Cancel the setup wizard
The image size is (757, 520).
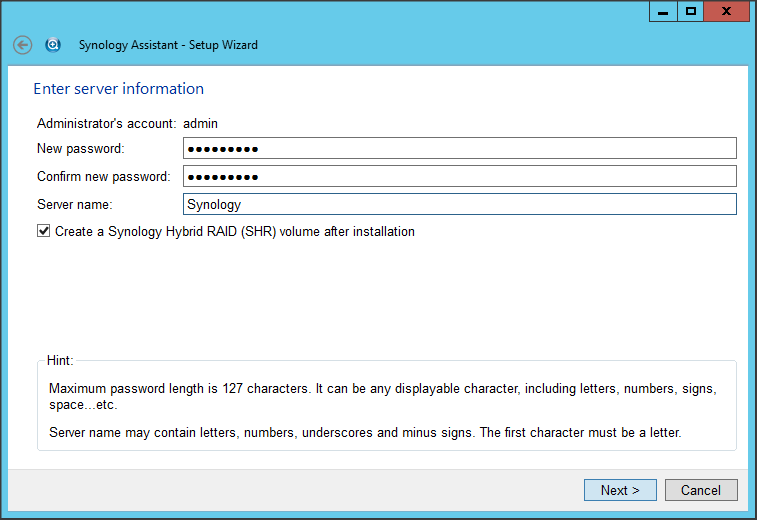pyautogui.click(x=701, y=490)
